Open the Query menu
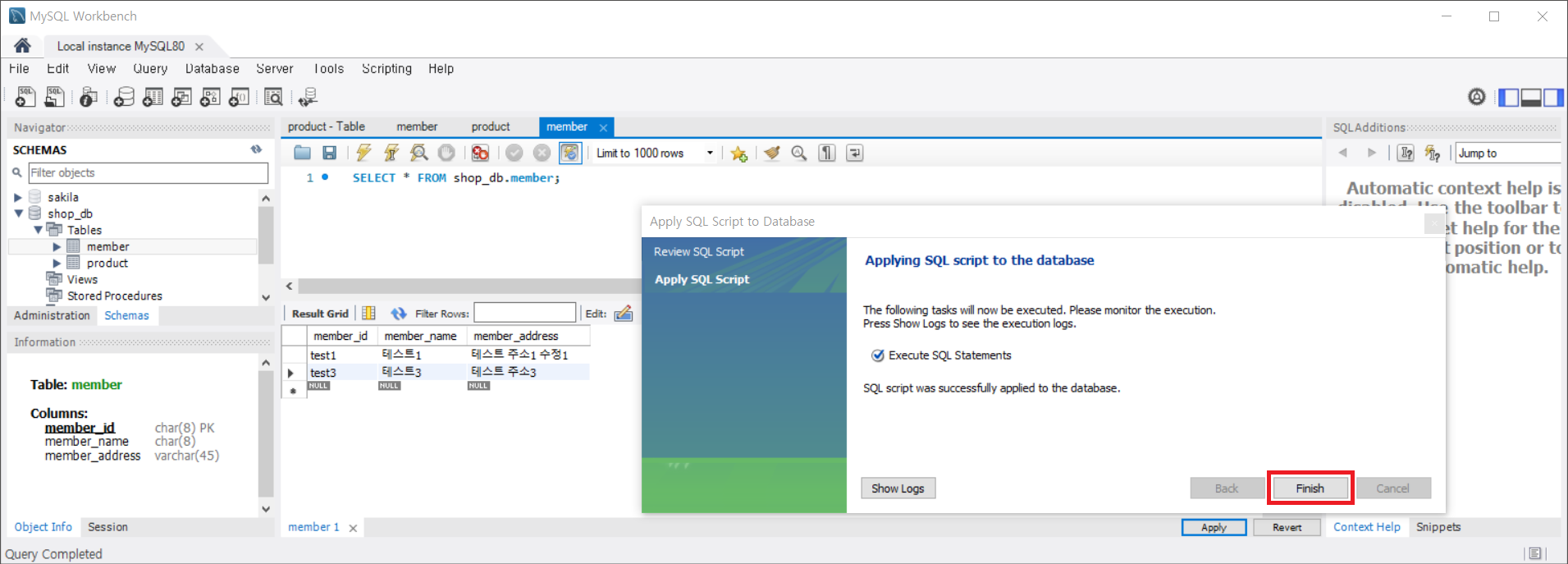1568x564 pixels. (150, 68)
